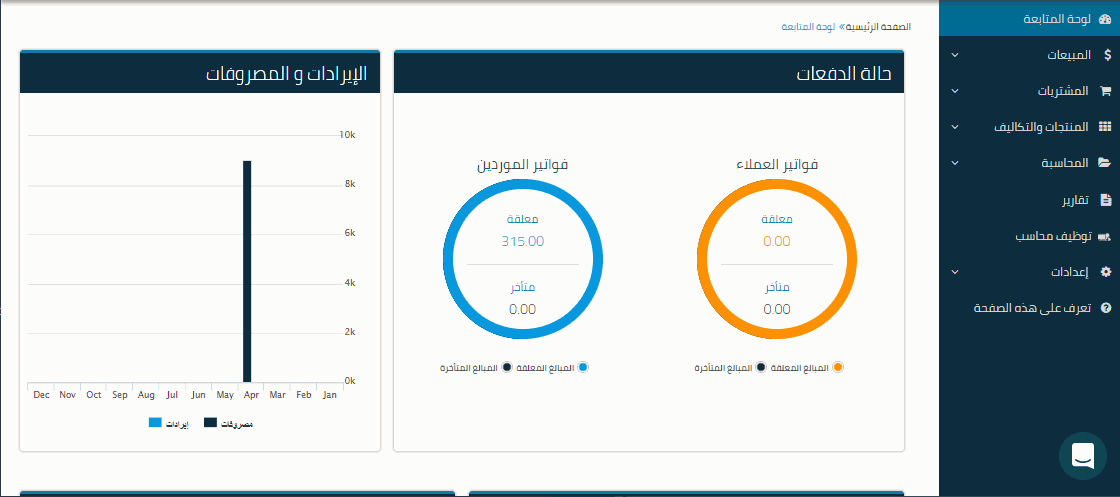
Task: Toggle blue المبالغ المعلقة legend under فواتير الموردين
Action: pos(584,368)
